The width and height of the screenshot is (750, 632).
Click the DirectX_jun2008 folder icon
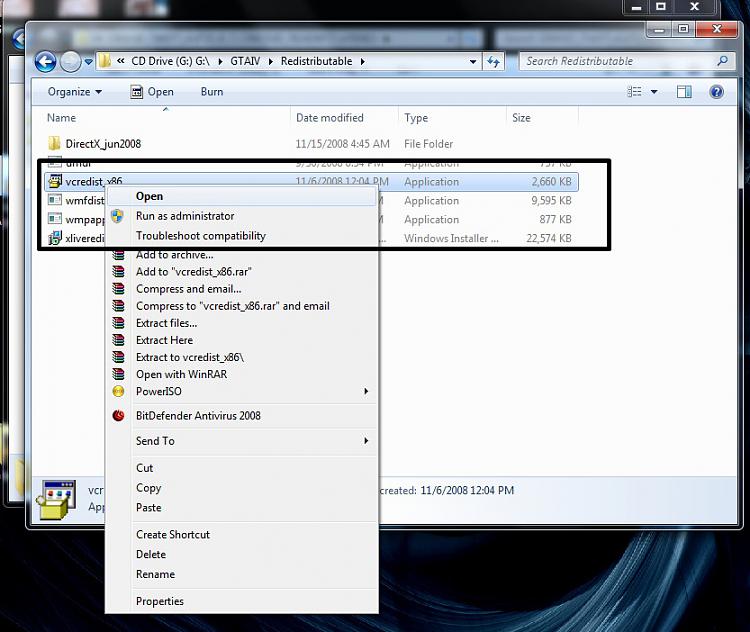tap(55, 143)
